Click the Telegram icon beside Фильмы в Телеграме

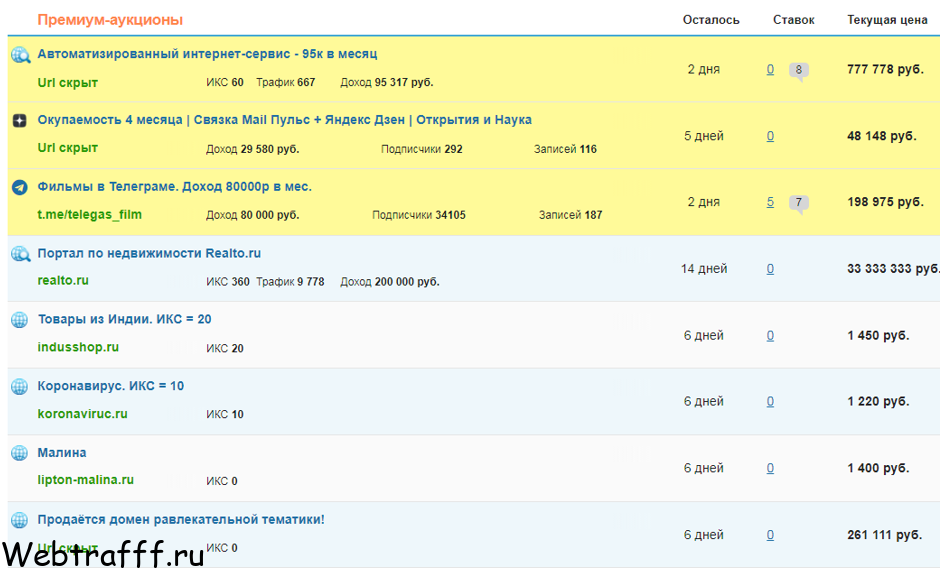pyautogui.click(x=20, y=187)
